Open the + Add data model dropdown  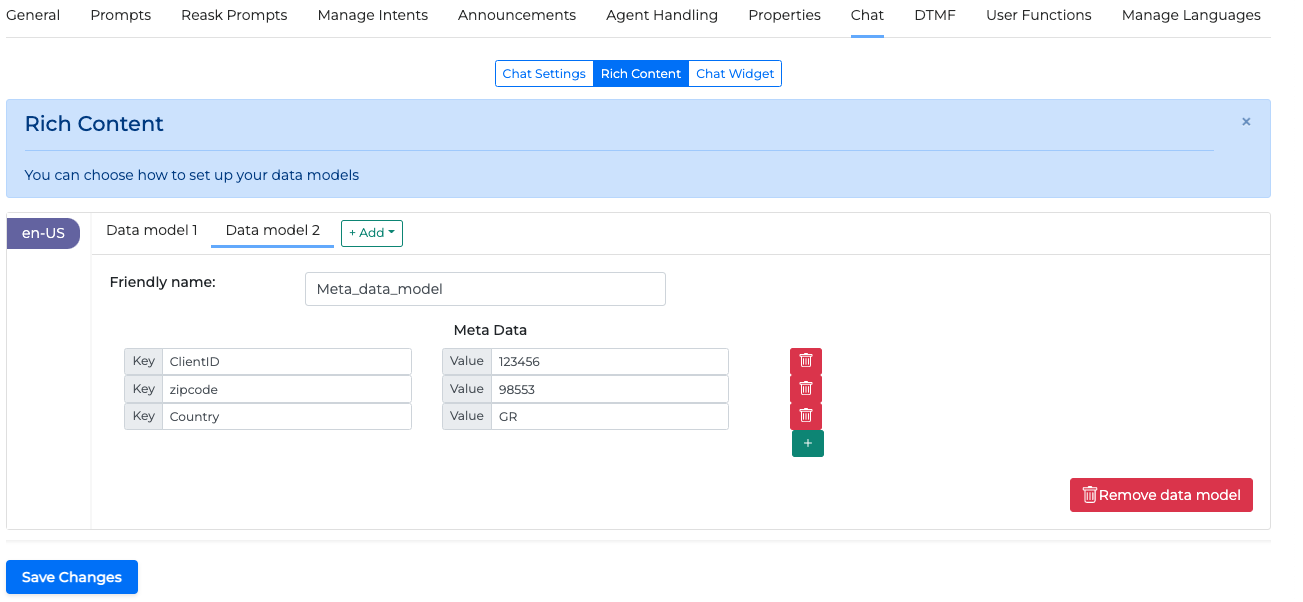(x=371, y=233)
